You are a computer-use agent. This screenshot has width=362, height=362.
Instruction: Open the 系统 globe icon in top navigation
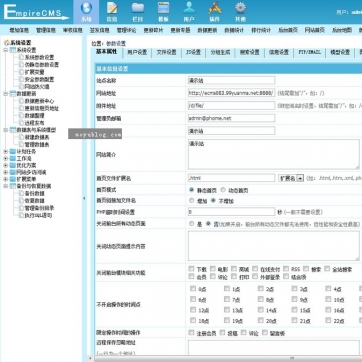(x=86, y=8)
